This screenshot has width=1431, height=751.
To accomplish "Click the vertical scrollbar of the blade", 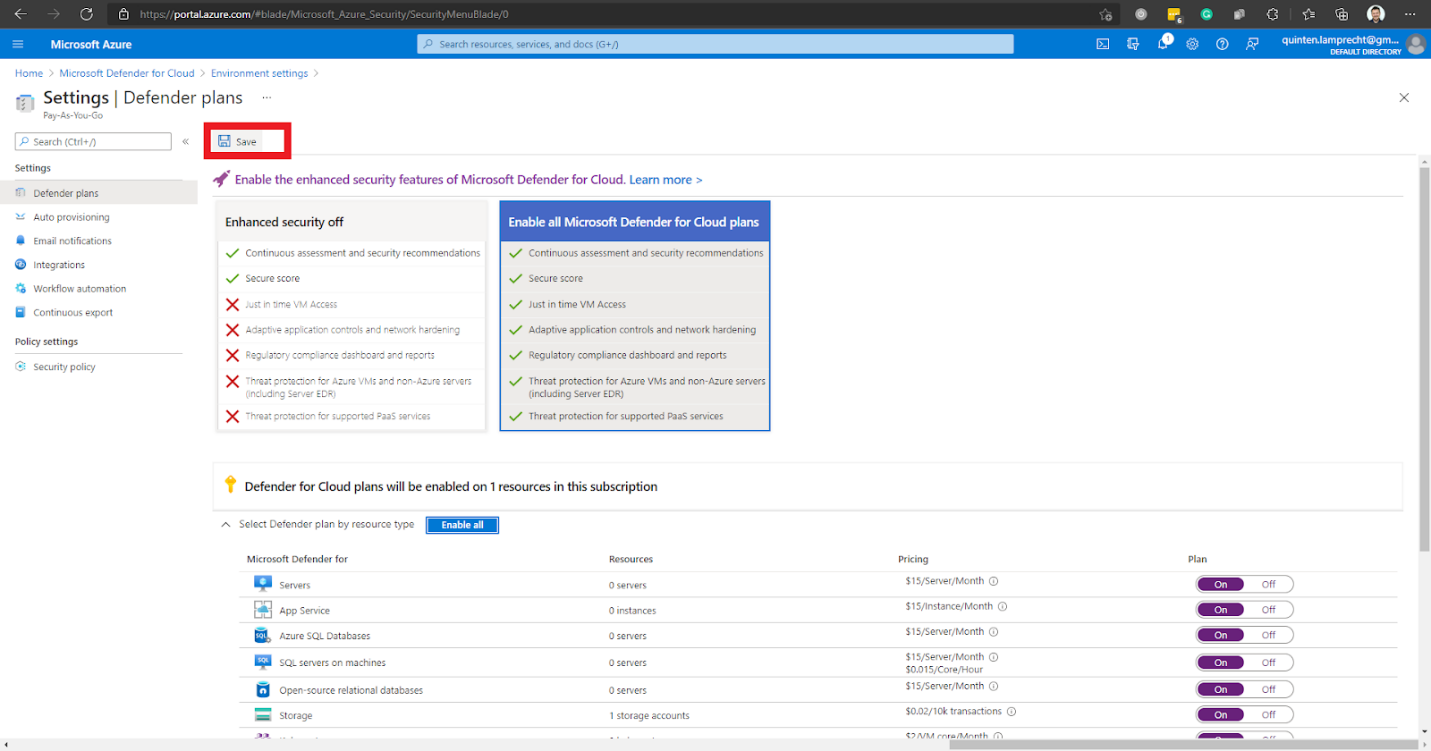I will pyautogui.click(x=1424, y=360).
